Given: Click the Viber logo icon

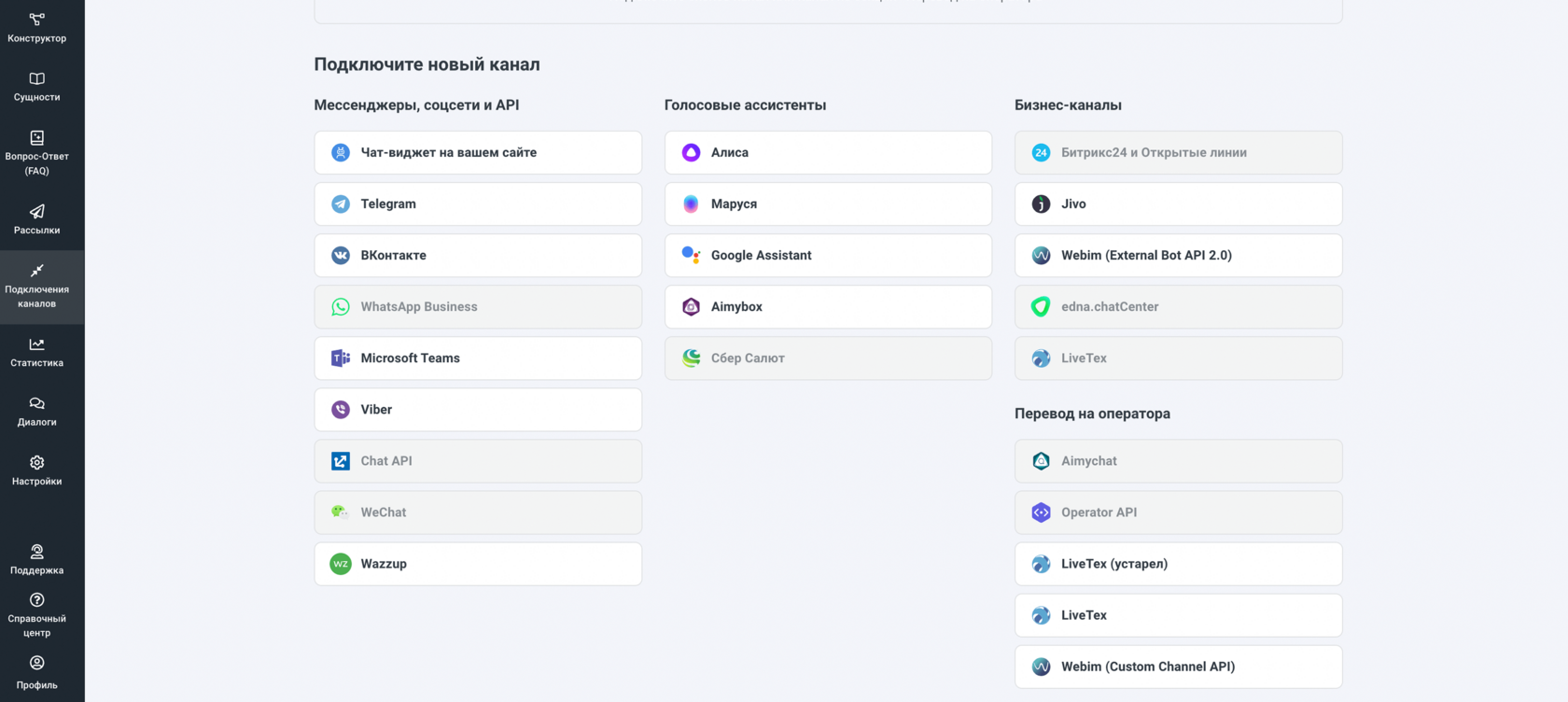Looking at the screenshot, I should pyautogui.click(x=341, y=409).
